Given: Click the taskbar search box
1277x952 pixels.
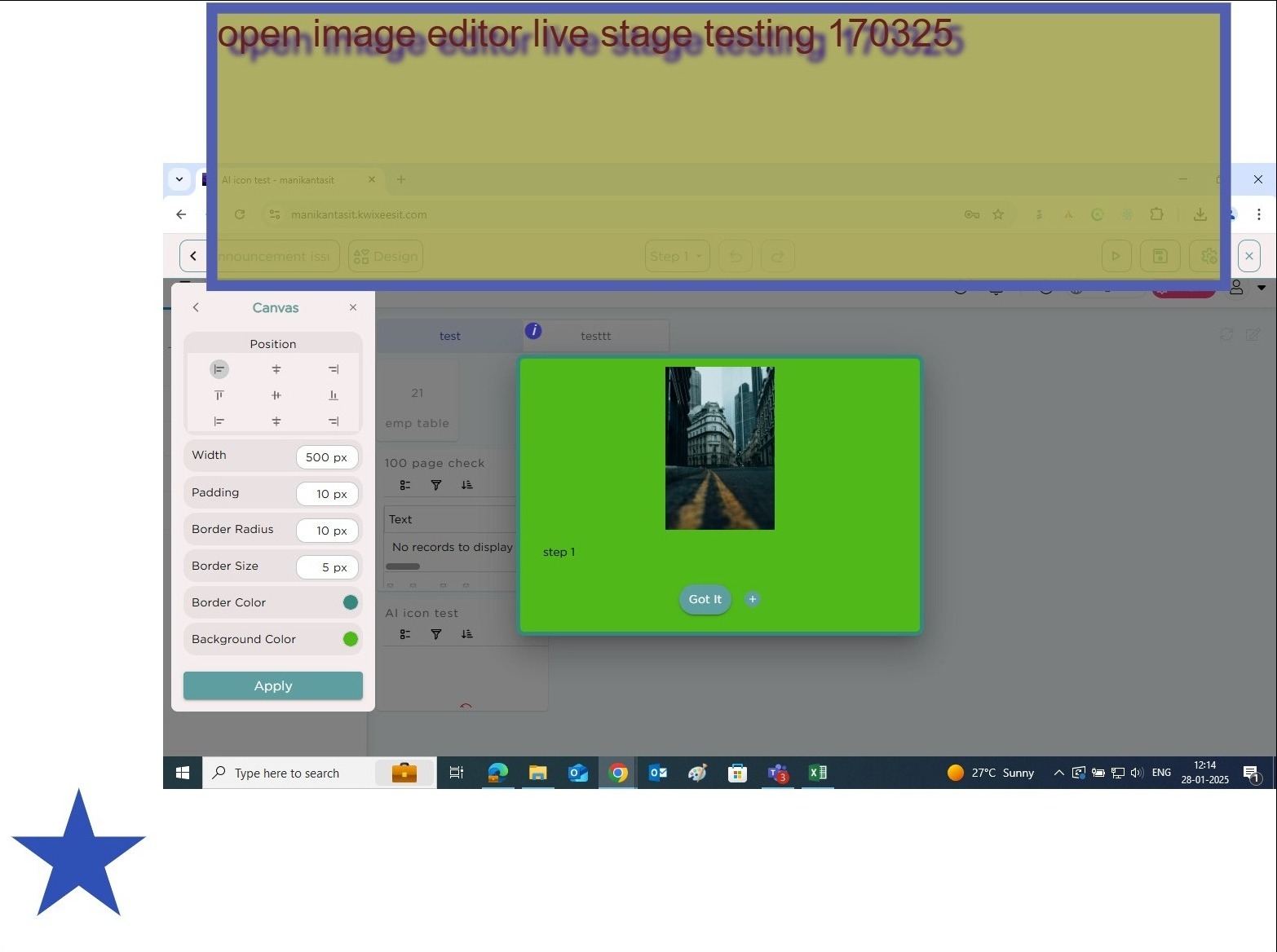Looking at the screenshot, I should coord(320,773).
